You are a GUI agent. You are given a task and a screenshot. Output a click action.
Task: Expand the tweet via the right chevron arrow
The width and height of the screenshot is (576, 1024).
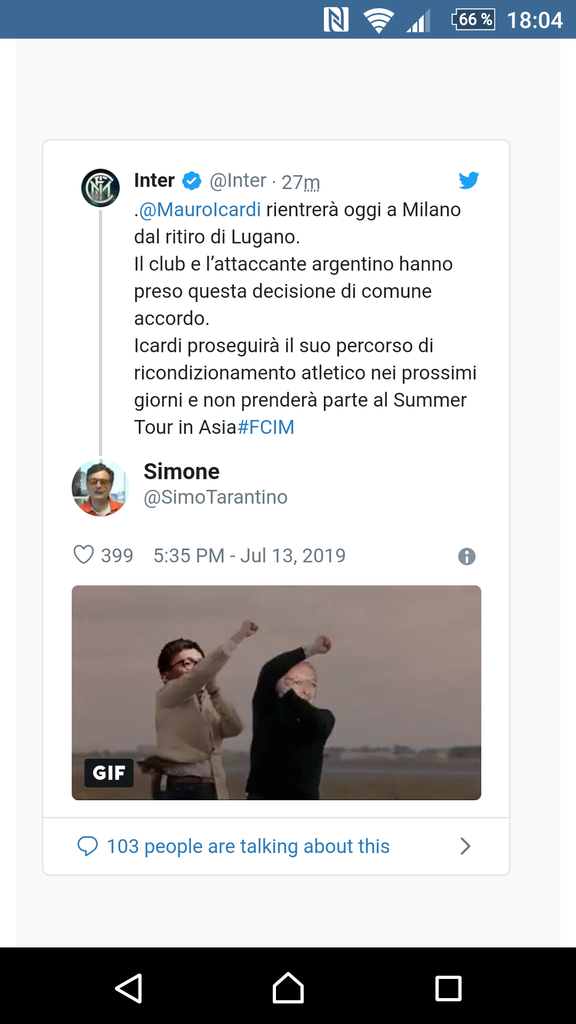click(x=464, y=845)
